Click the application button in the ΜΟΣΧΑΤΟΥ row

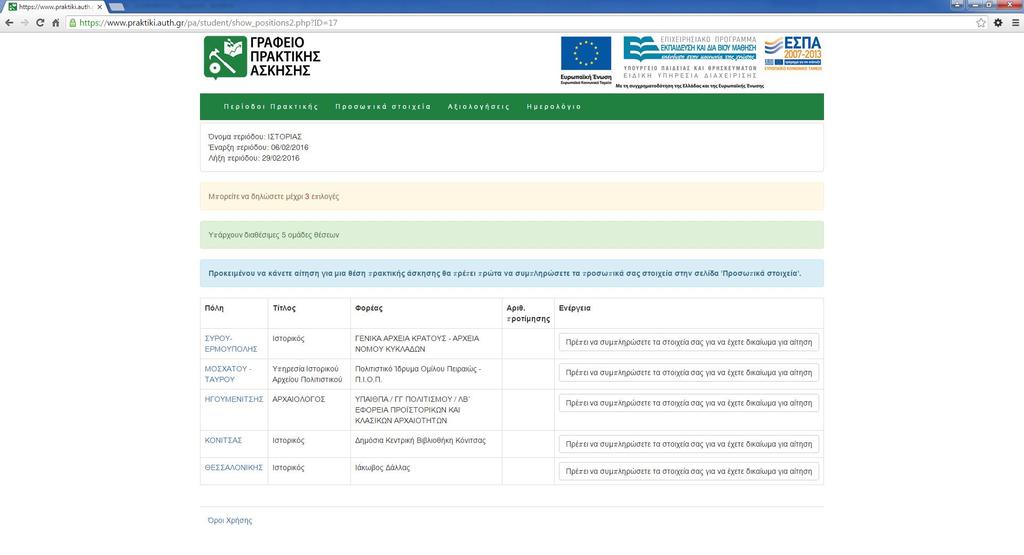[x=688, y=373]
